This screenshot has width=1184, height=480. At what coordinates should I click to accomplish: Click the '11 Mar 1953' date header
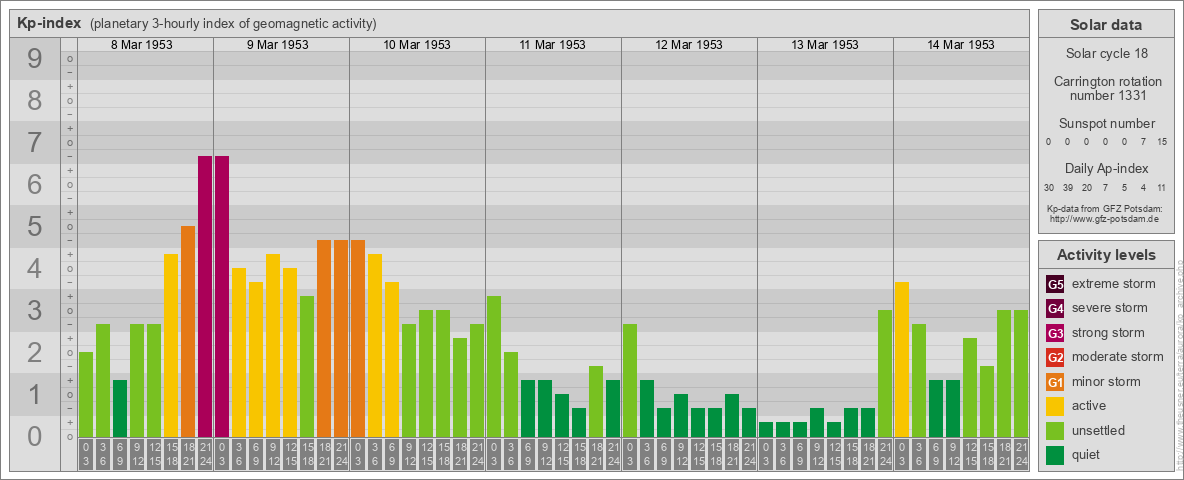coord(553,45)
